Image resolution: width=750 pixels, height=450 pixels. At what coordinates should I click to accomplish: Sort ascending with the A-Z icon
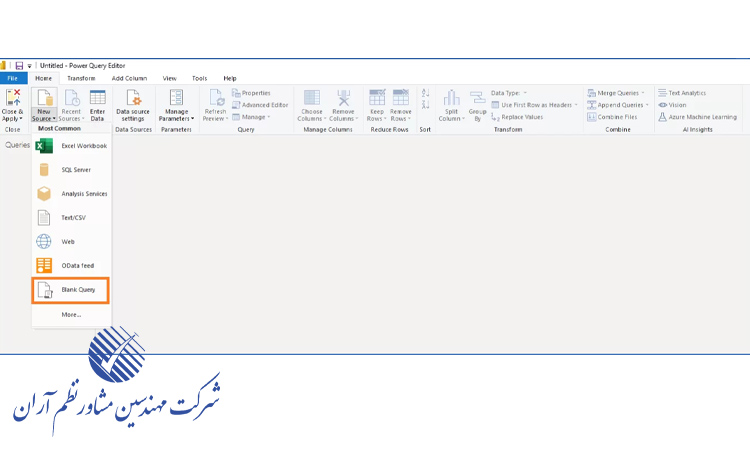point(425,93)
